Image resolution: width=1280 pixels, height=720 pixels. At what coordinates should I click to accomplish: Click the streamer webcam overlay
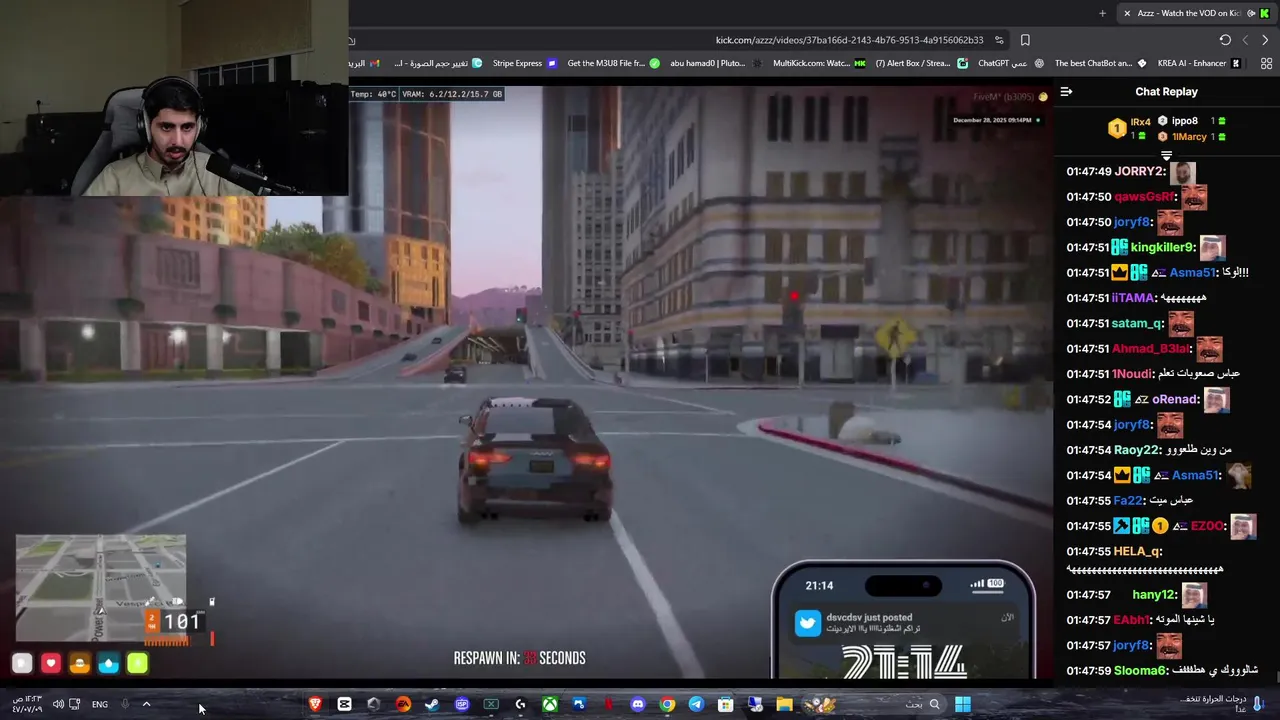click(174, 98)
